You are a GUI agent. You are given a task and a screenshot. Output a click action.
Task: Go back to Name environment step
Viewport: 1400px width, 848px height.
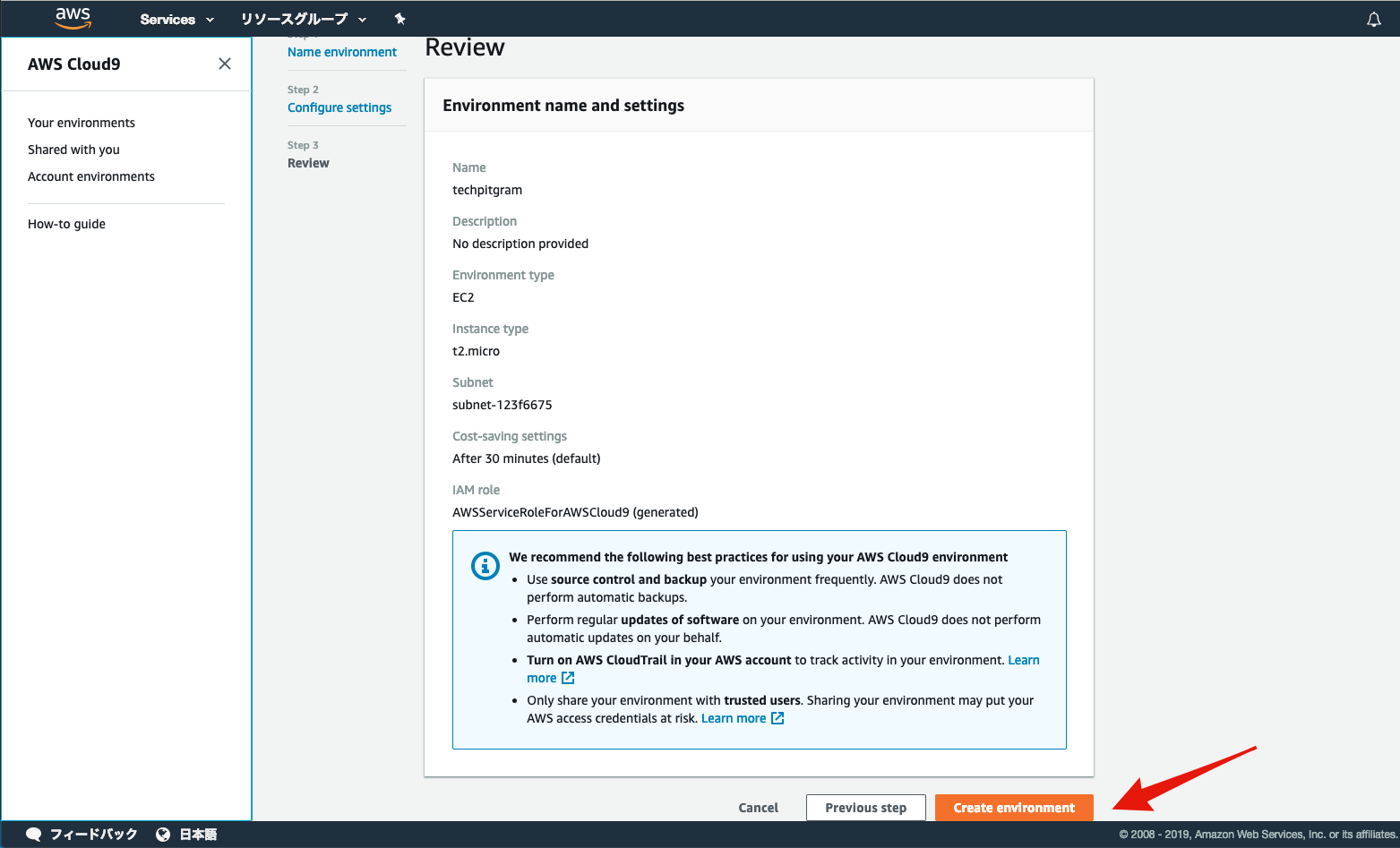(x=342, y=52)
